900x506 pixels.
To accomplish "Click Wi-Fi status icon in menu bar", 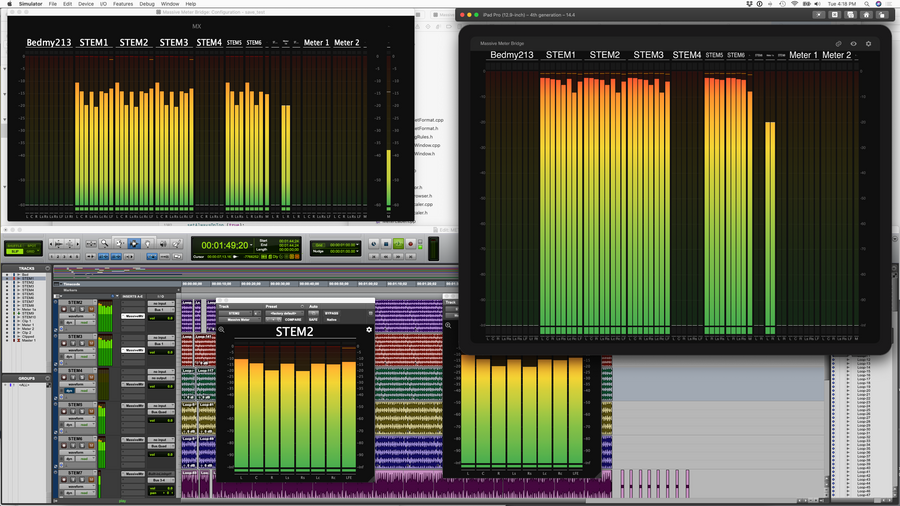I will pyautogui.click(x=794, y=3).
